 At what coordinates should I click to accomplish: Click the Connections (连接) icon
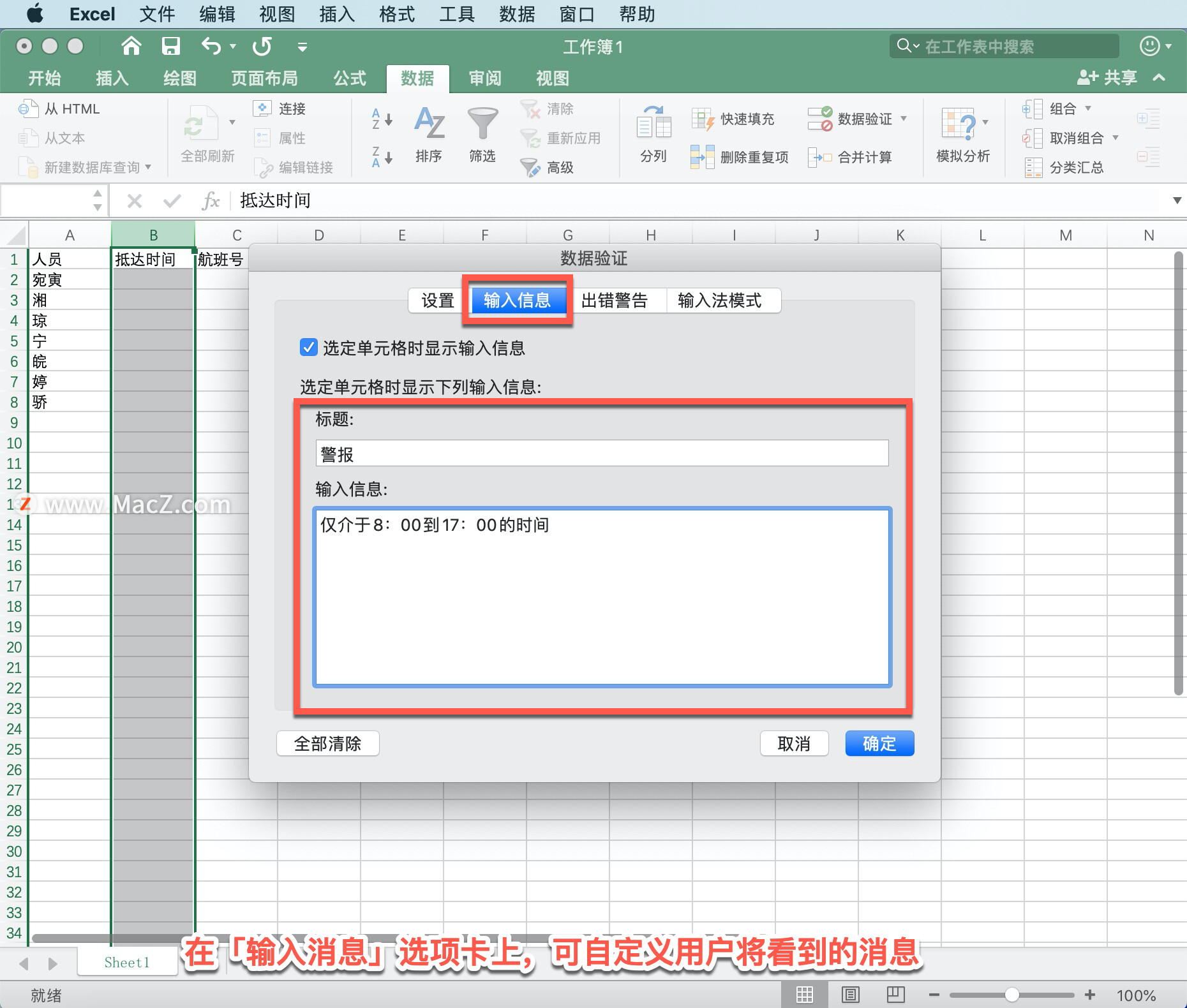point(262,108)
